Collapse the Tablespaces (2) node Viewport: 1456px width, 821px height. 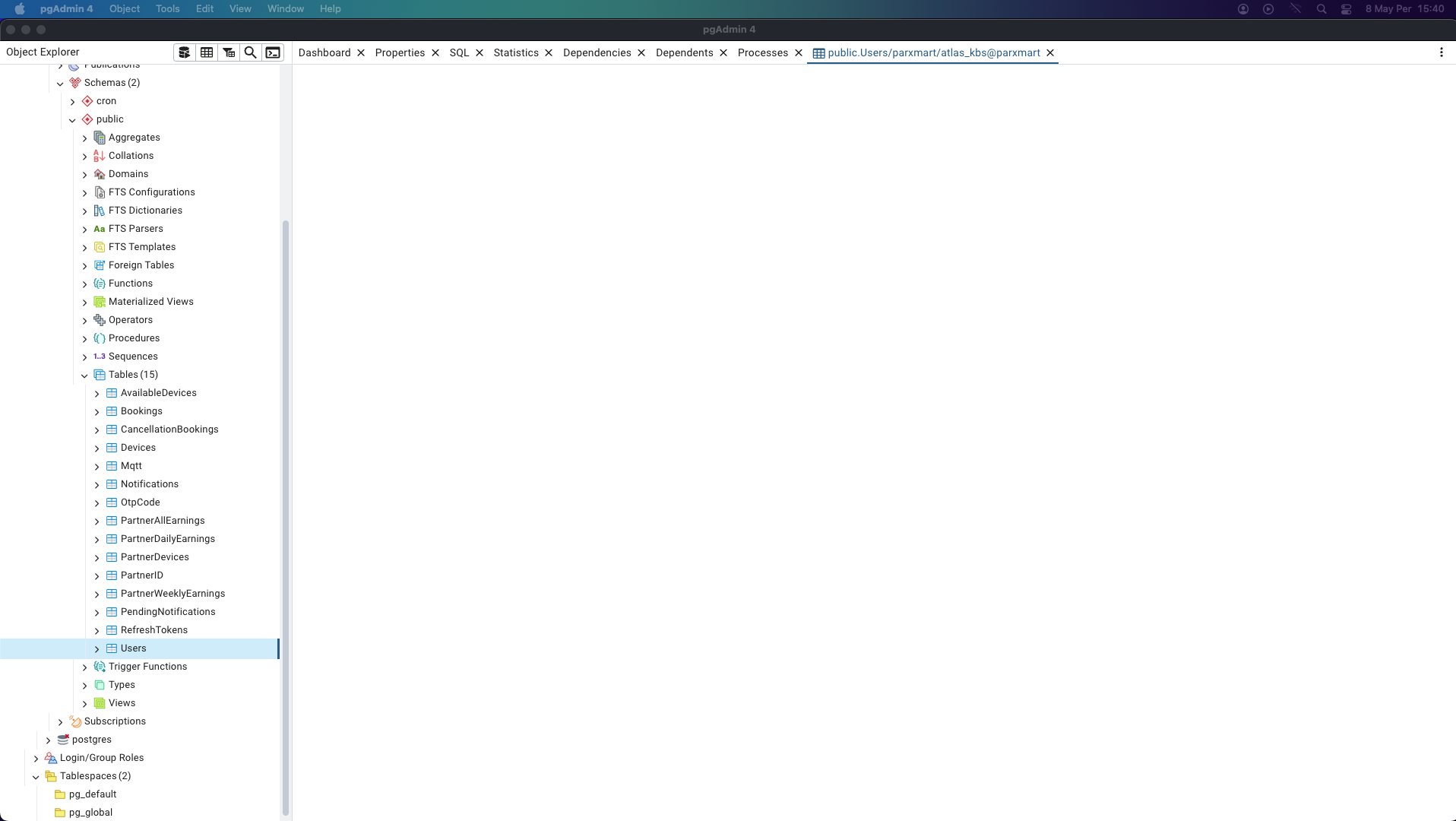(x=36, y=776)
